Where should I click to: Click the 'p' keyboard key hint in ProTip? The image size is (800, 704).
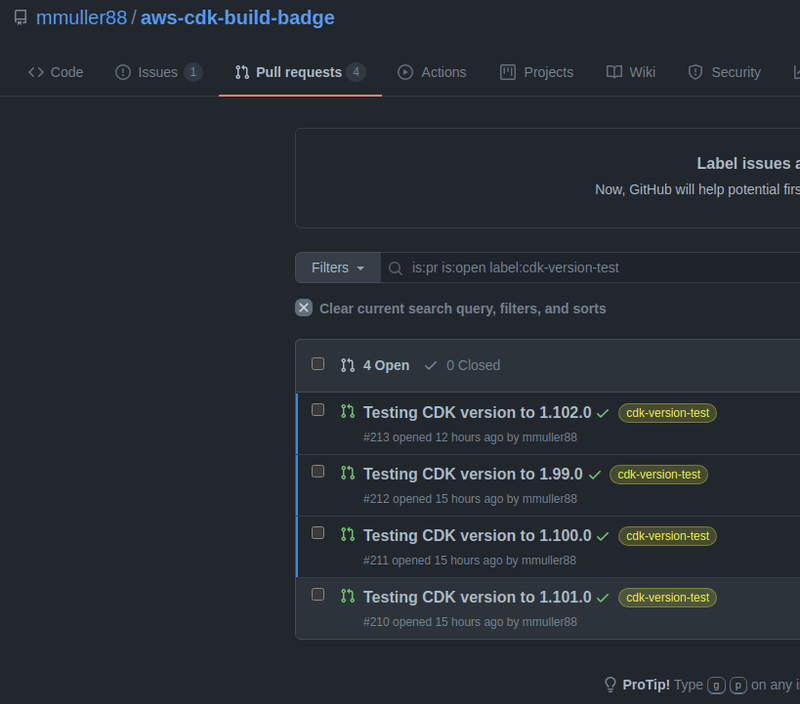[738, 685]
